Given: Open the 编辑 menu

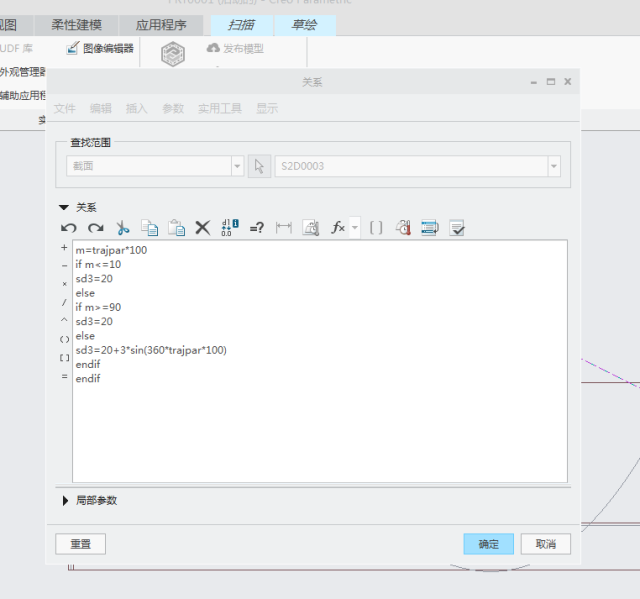Looking at the screenshot, I should (x=100, y=109).
